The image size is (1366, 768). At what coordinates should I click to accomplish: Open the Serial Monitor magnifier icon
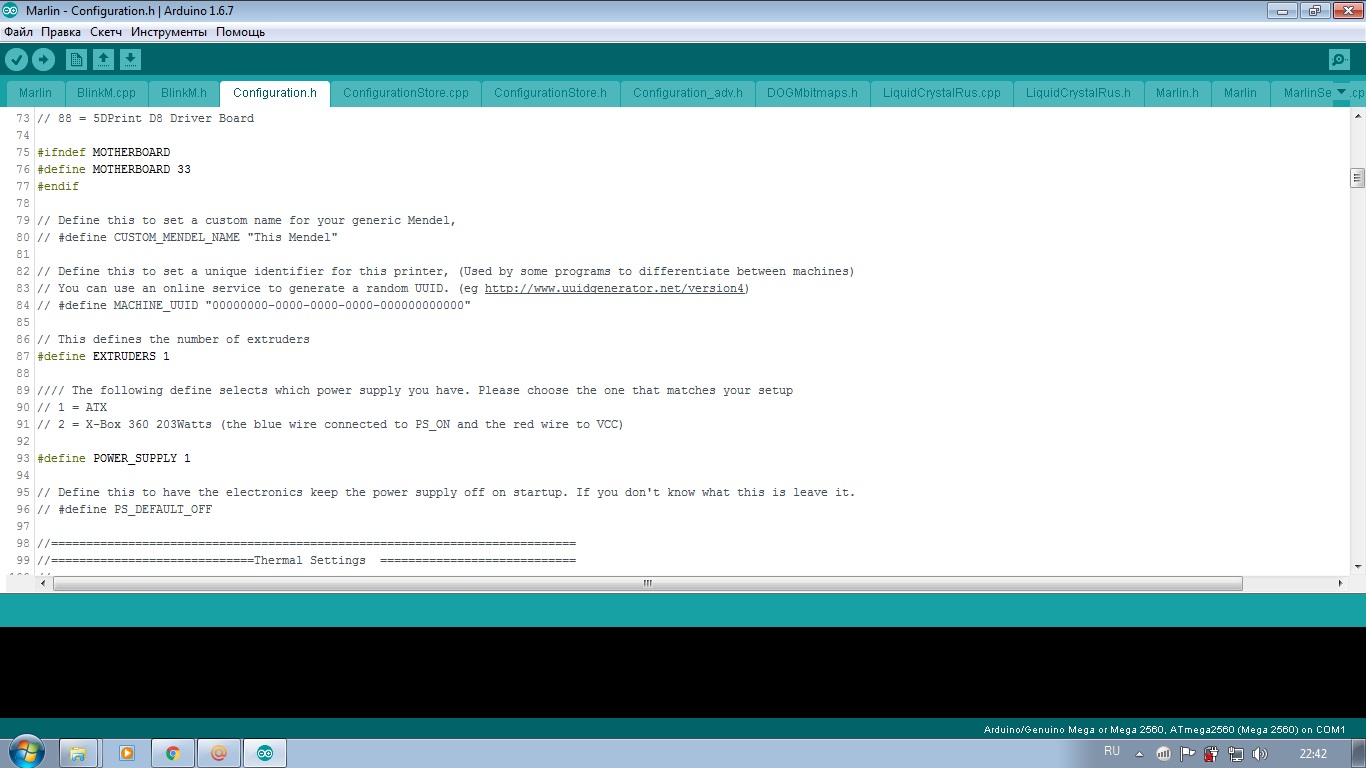[x=1339, y=60]
